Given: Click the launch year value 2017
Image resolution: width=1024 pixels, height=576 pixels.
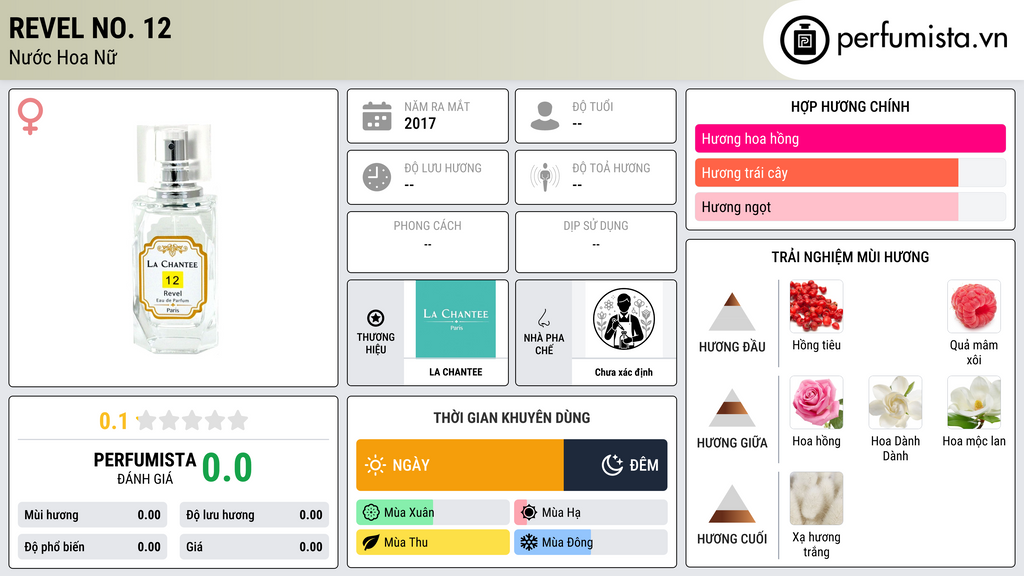Looking at the screenshot, I should [420, 123].
